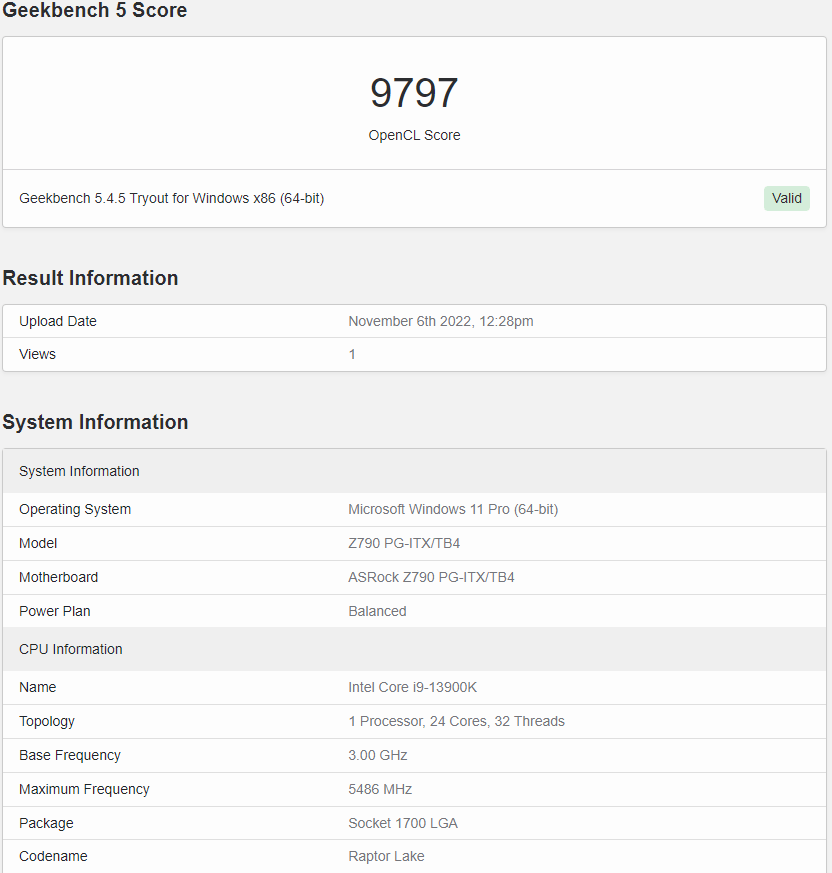Select the Model value 'Z790 PG-ITX/TB4'
The height and width of the screenshot is (873, 832).
[404, 543]
